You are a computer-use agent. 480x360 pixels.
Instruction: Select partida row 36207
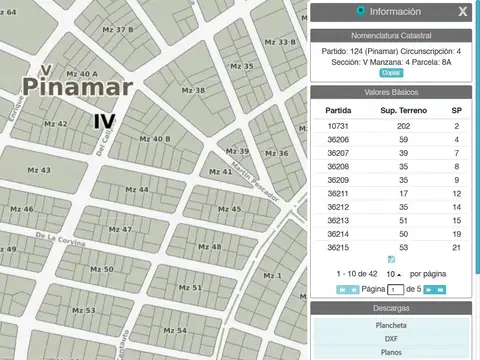tap(391, 153)
